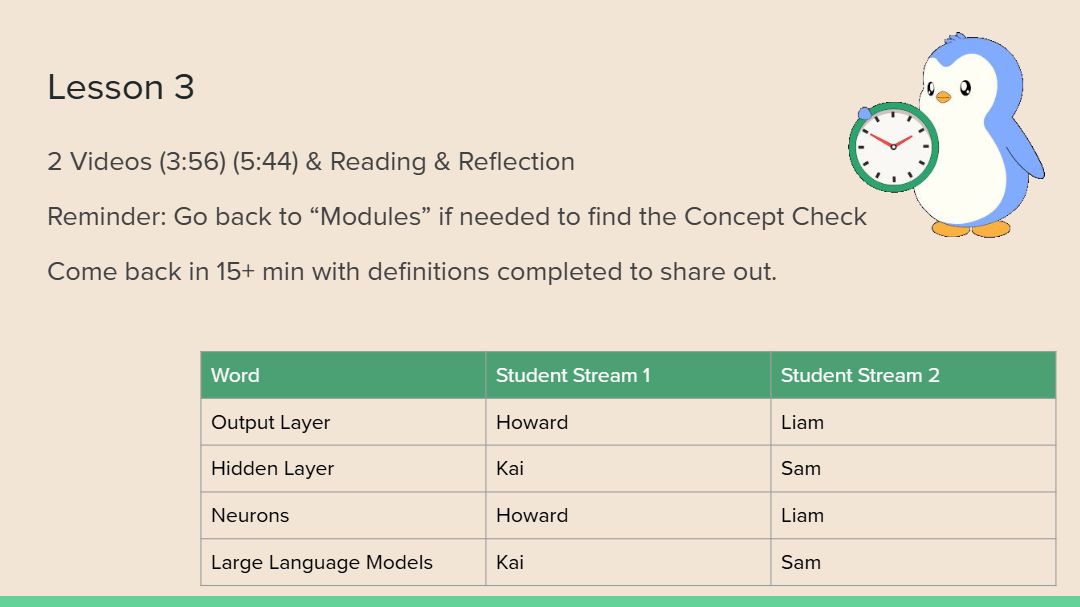This screenshot has height=607, width=1080.
Task: Select the "Student Stream 1" column header
Action: coord(628,375)
